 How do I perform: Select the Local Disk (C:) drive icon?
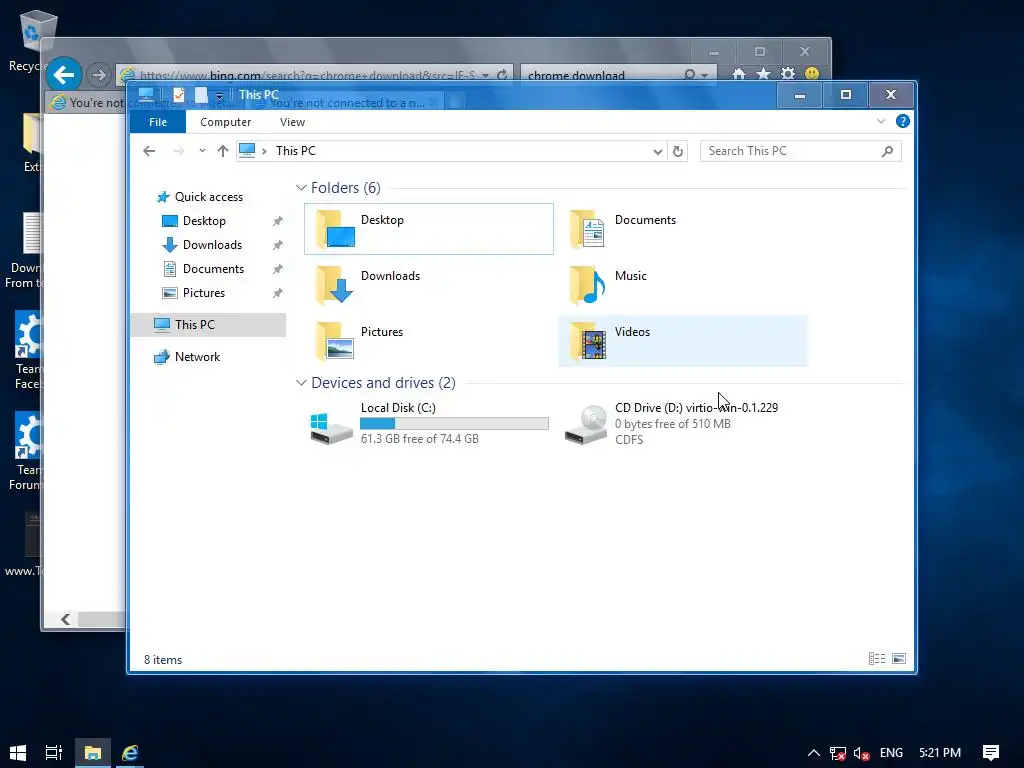pyautogui.click(x=331, y=428)
